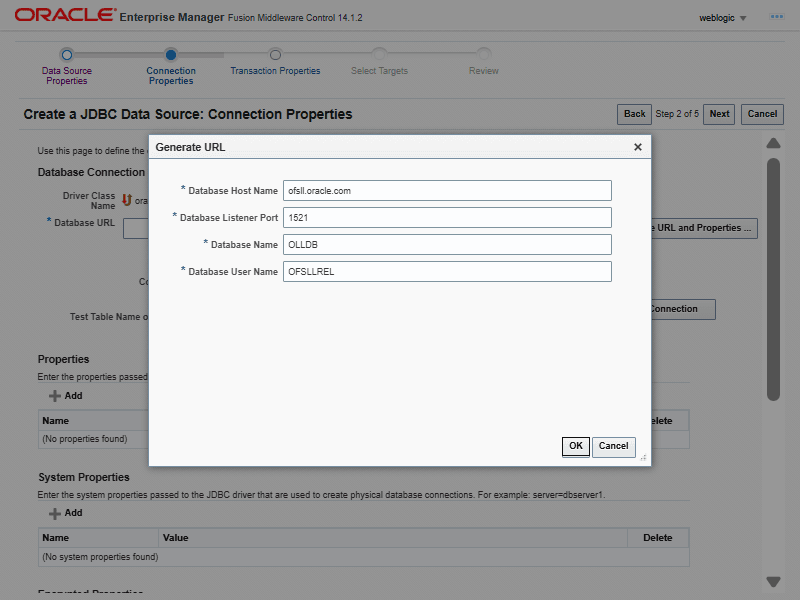
Task: Click the plus Add icon under System Properties
Action: (55, 513)
